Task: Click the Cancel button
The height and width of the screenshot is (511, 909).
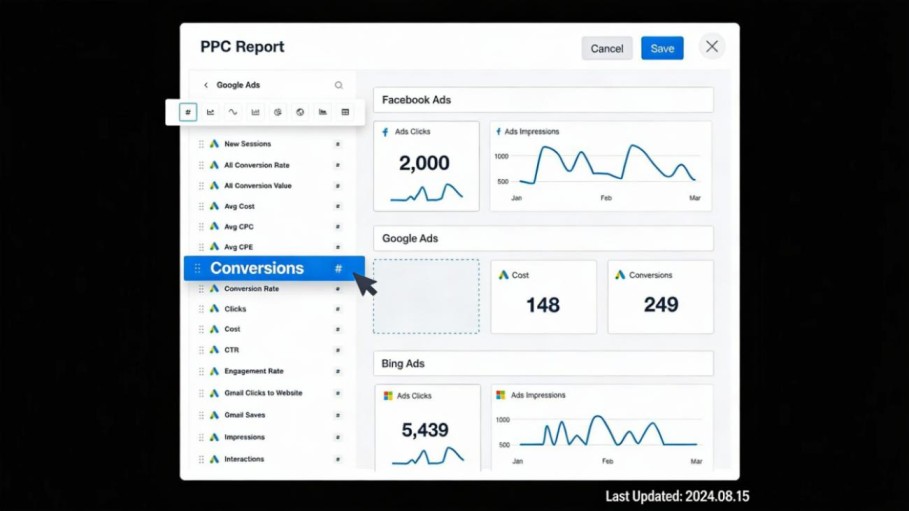Action: 607,48
